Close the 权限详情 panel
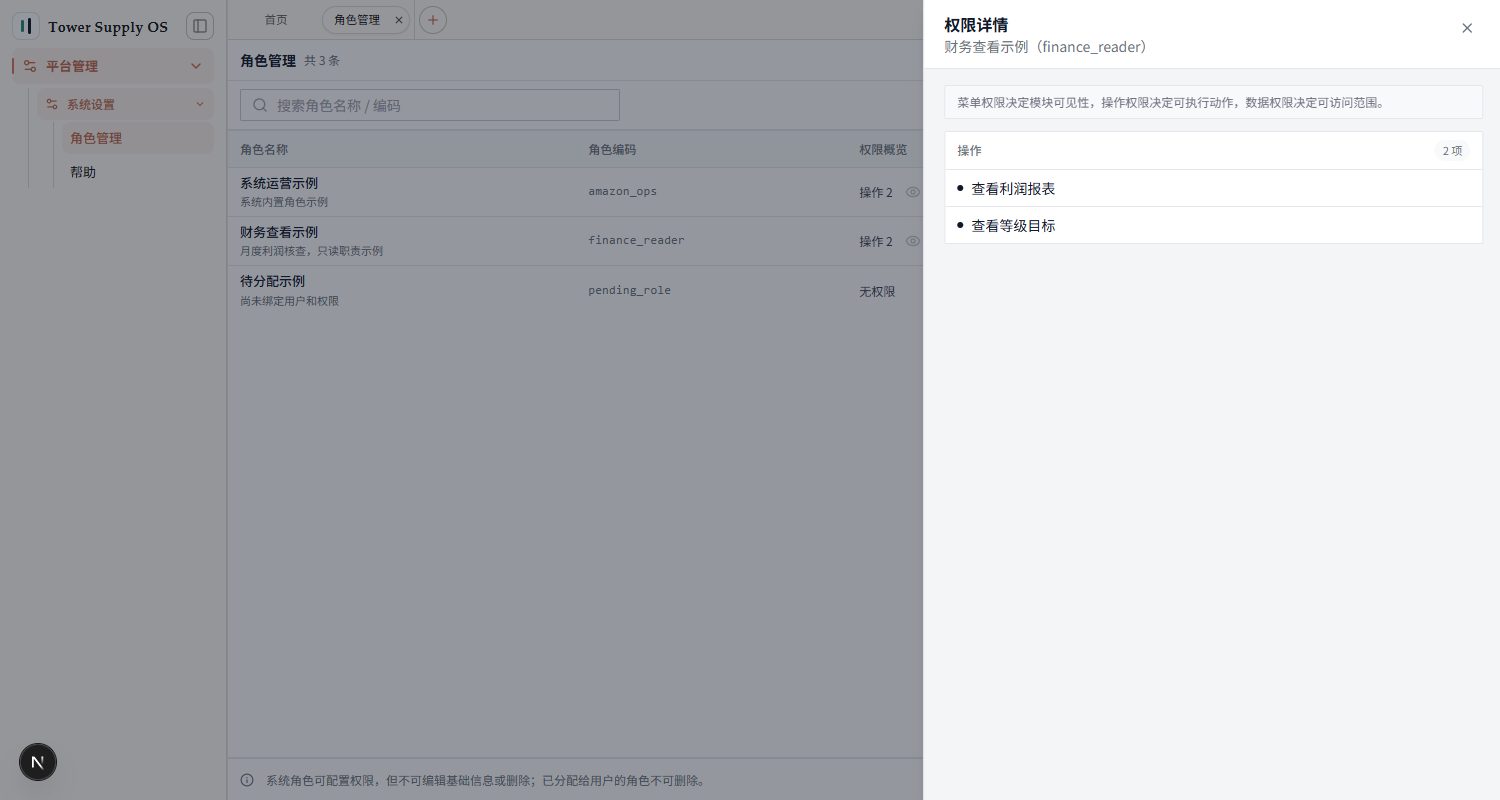 coord(1467,28)
